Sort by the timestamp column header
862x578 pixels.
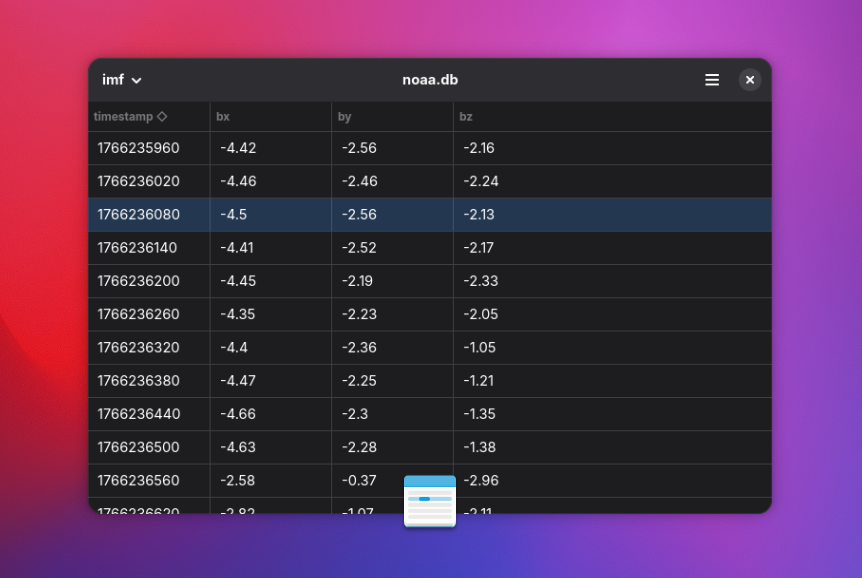pos(124,117)
